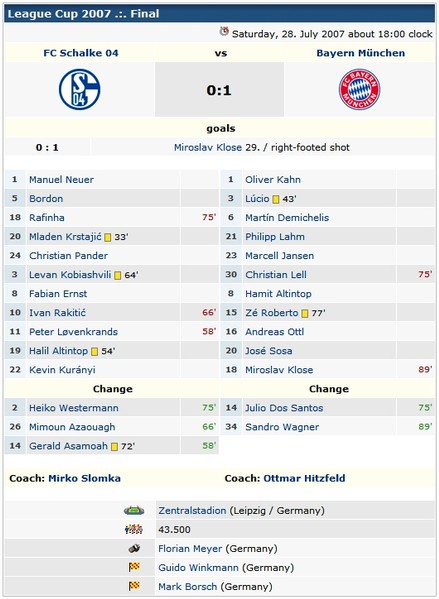The height and width of the screenshot is (599, 439).
Task: Open coach Mirko Slomka's profile
Action: pyautogui.click(x=84, y=478)
